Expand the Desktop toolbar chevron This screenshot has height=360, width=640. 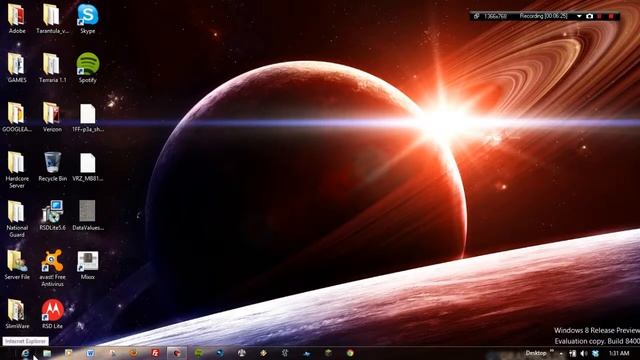coord(552,351)
